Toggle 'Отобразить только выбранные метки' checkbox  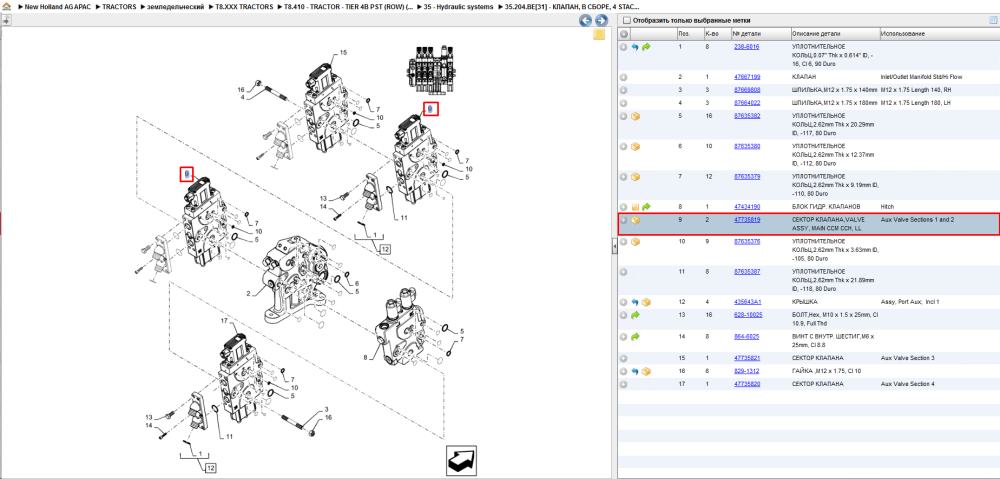point(626,20)
